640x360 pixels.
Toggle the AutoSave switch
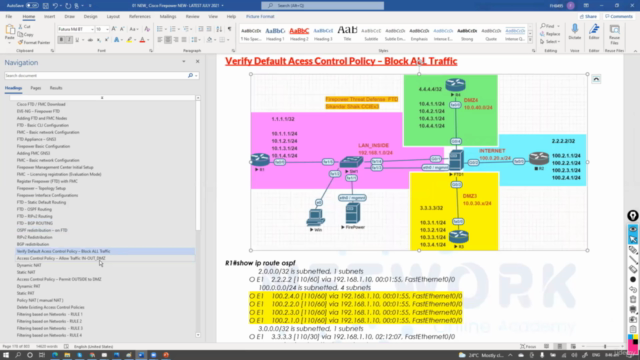32,6
